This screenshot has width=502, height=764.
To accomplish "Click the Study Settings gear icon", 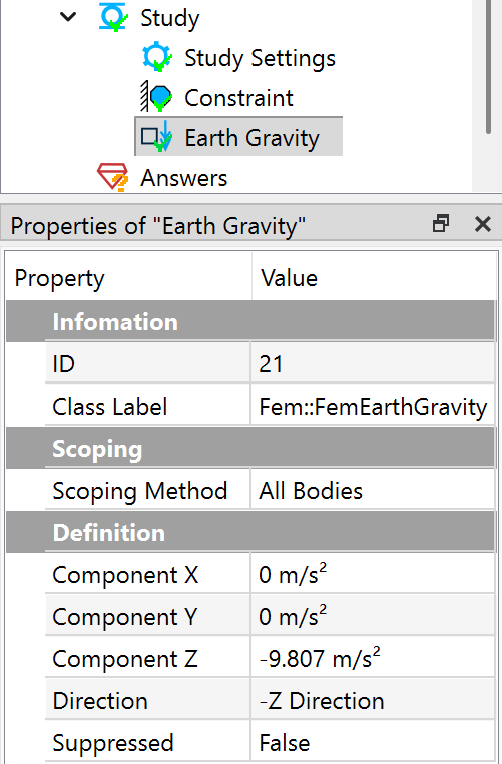I will 157,57.
